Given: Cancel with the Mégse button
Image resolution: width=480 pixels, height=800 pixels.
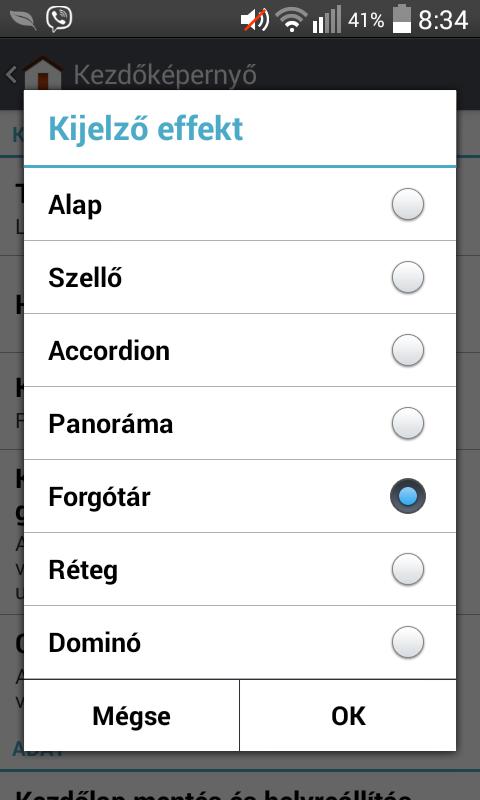Looking at the screenshot, I should pos(132,715).
